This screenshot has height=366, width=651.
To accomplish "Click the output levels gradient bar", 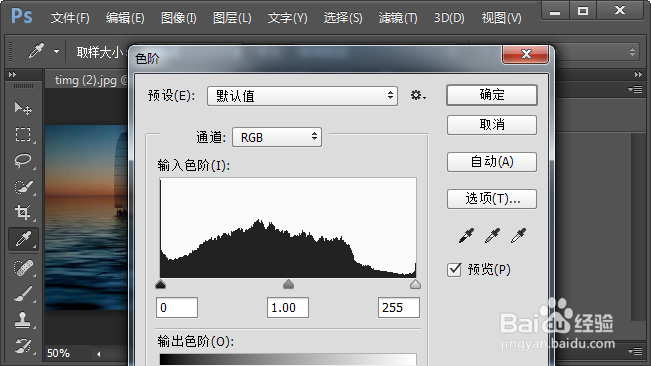I will pos(288,359).
